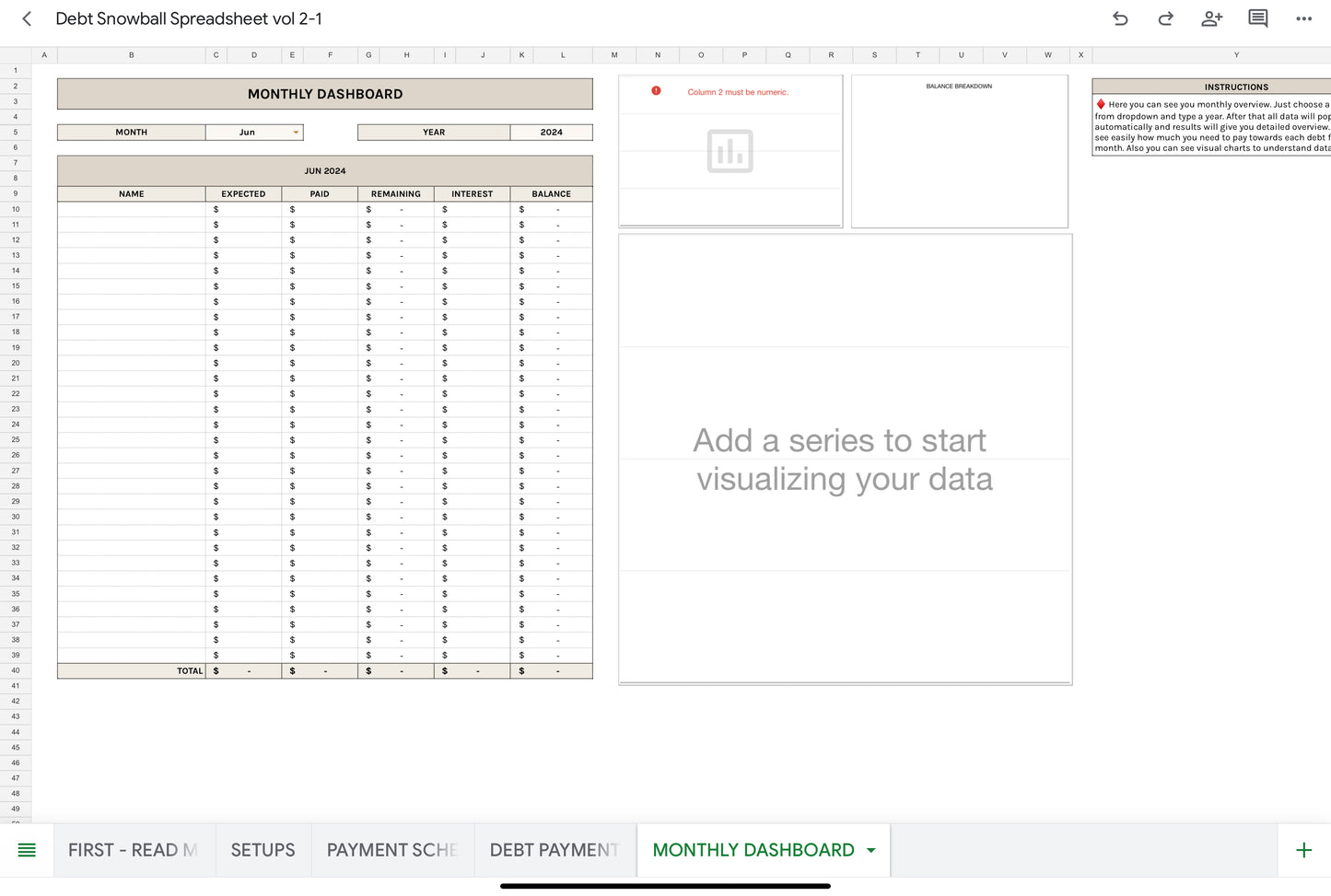Select the MONTHLY DASHBOARD title cell
This screenshot has width=1331, height=896.
click(325, 94)
